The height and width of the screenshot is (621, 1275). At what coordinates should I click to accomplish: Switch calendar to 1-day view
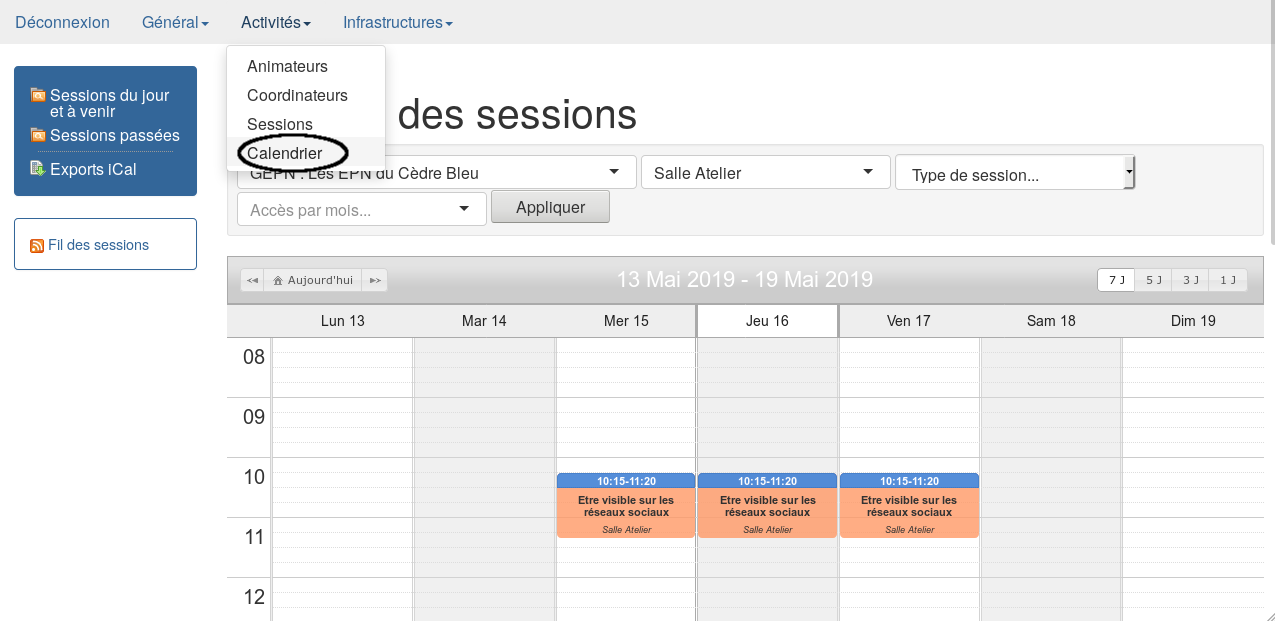coord(1228,280)
